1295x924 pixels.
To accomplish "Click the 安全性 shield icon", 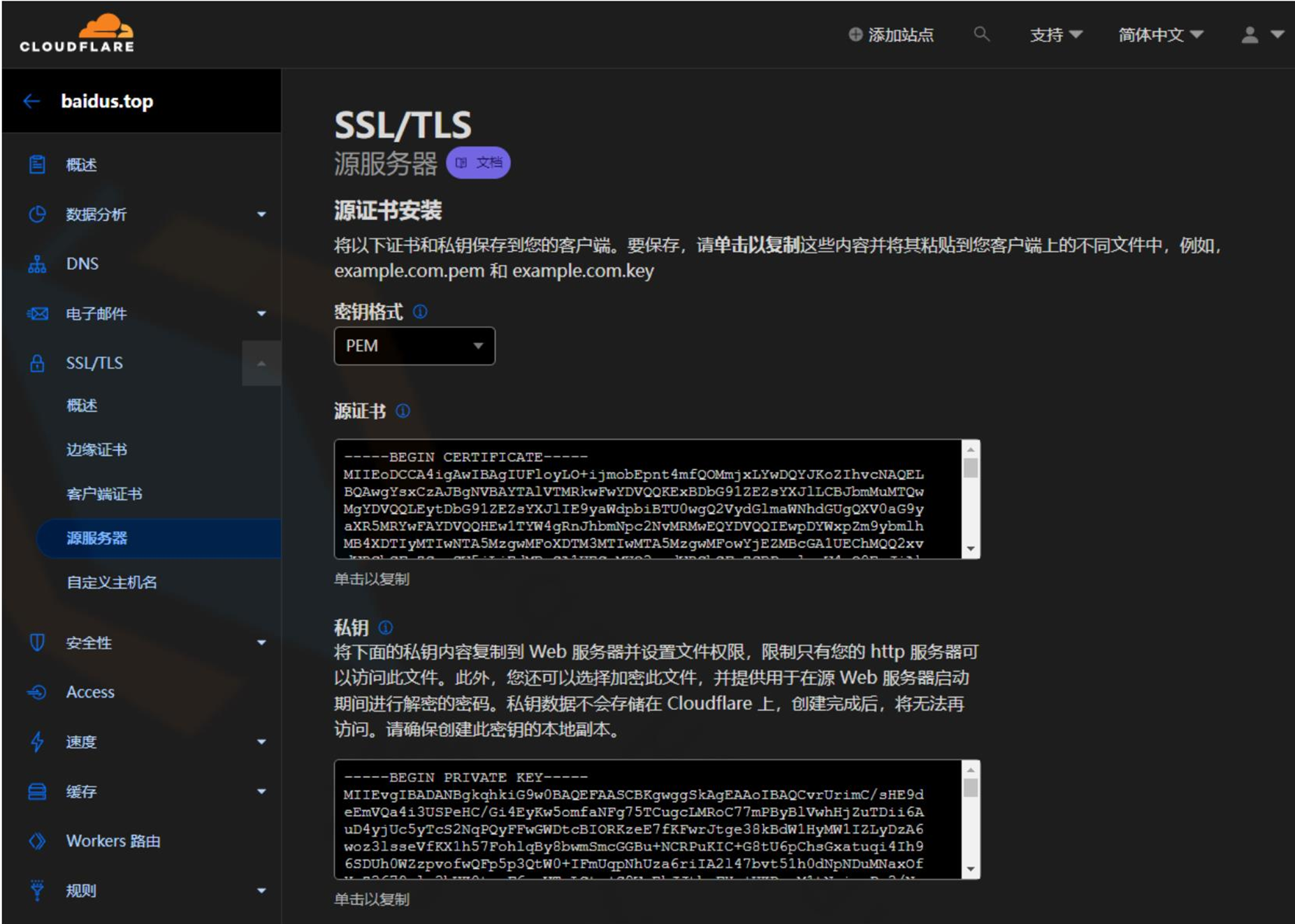I will tap(37, 642).
